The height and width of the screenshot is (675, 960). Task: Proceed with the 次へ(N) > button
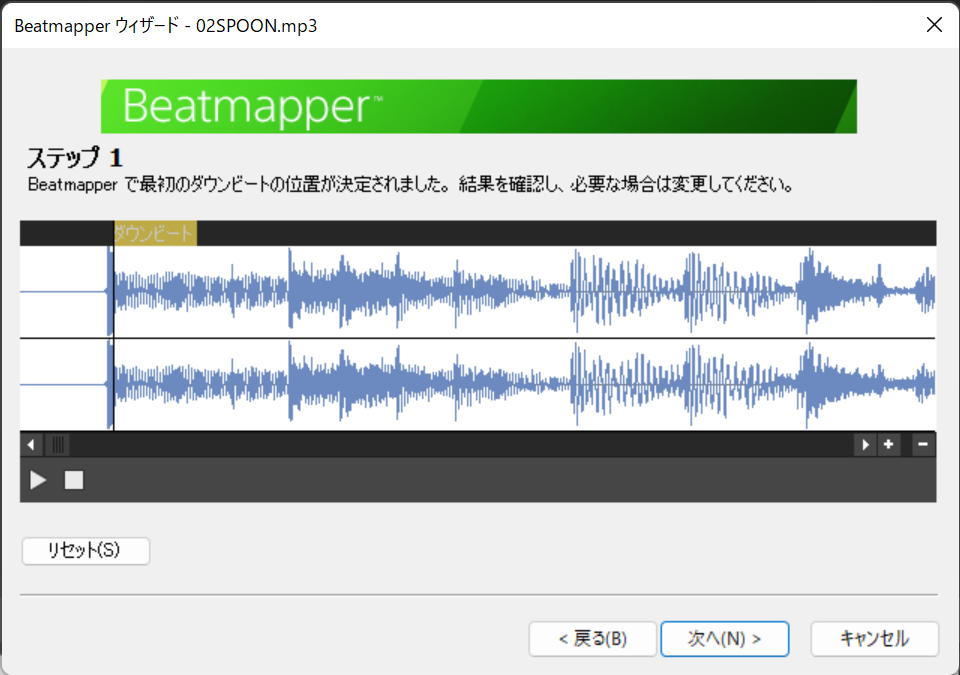click(725, 639)
